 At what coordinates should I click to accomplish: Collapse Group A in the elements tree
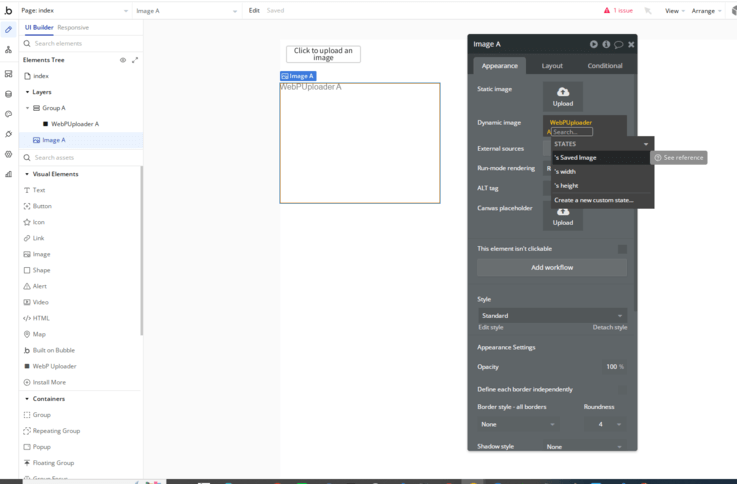pyautogui.click(x=27, y=108)
